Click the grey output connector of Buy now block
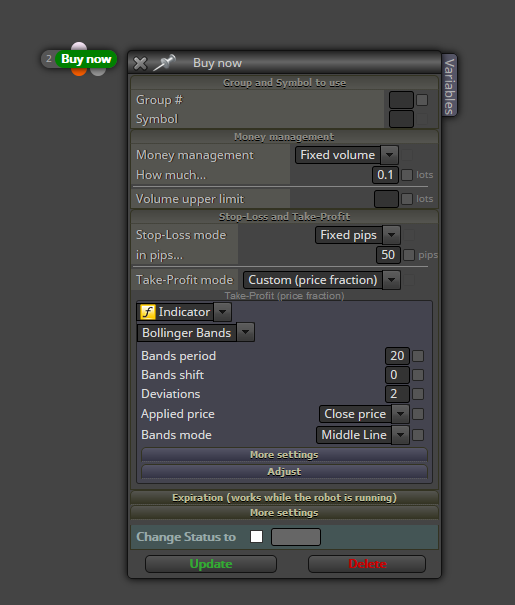The height and width of the screenshot is (605, 515). coord(98,72)
